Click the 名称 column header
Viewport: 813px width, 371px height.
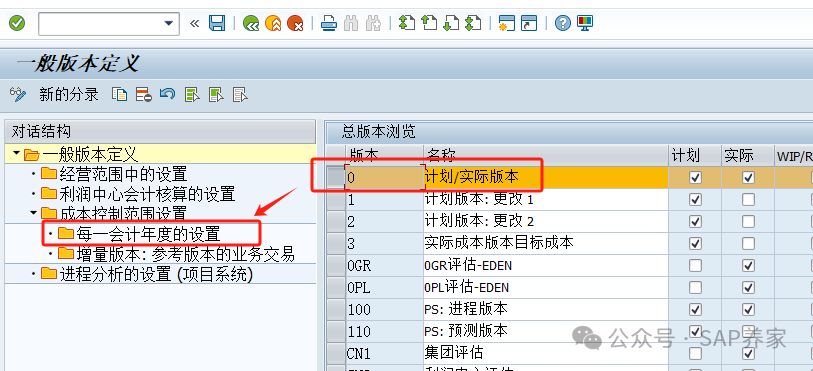[x=546, y=155]
